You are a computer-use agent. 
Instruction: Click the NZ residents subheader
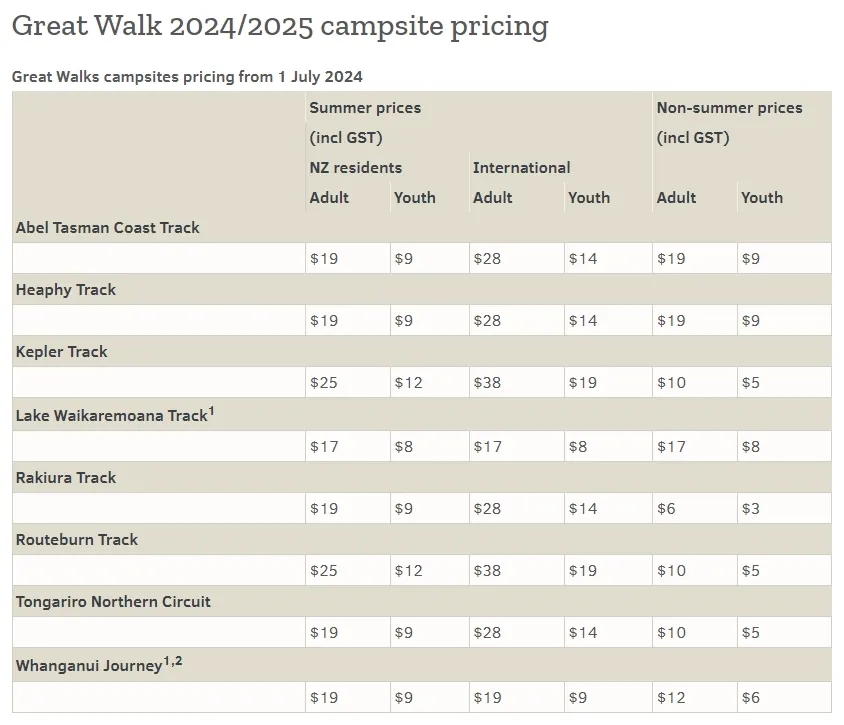point(356,168)
